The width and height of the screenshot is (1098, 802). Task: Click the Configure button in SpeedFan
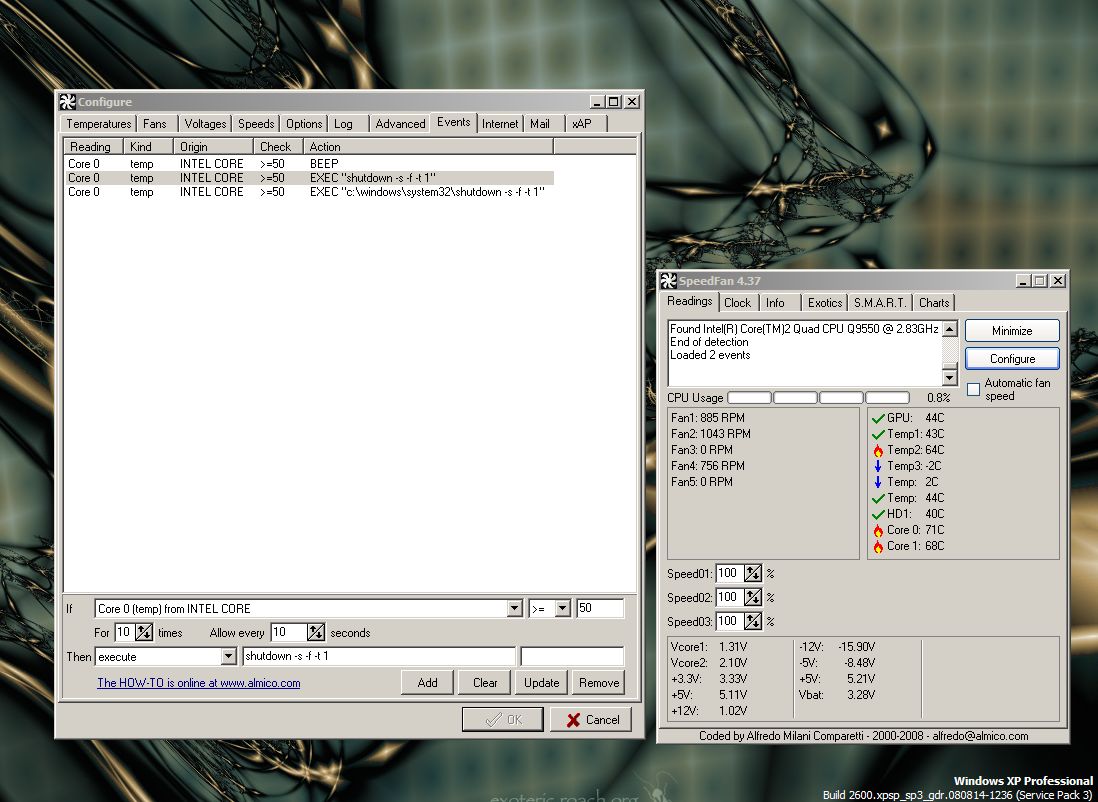[x=1012, y=359]
